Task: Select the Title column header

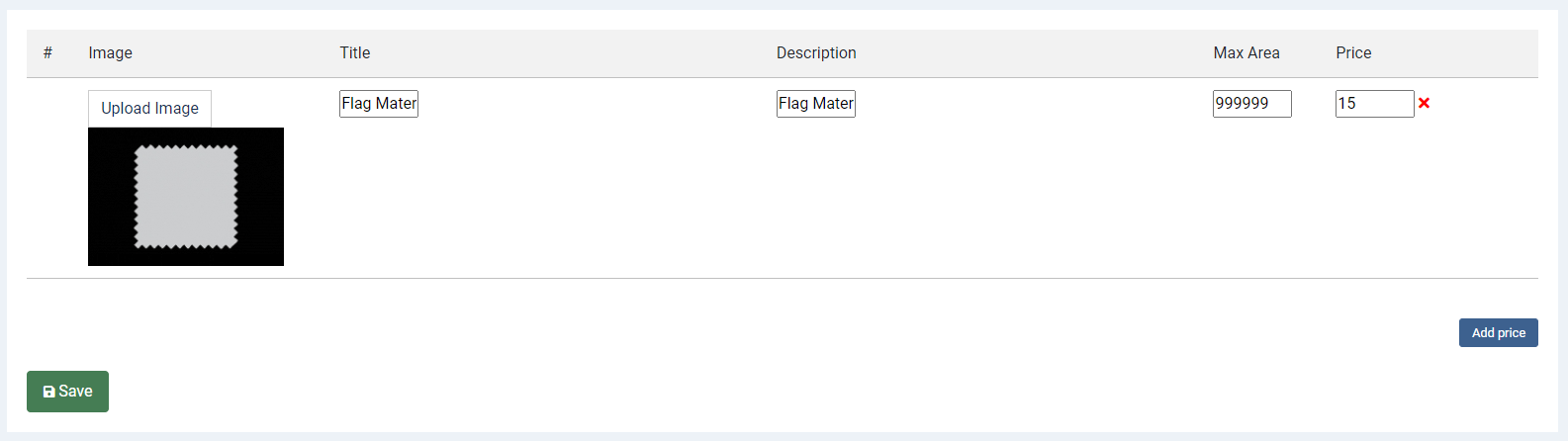Action: 355,53
